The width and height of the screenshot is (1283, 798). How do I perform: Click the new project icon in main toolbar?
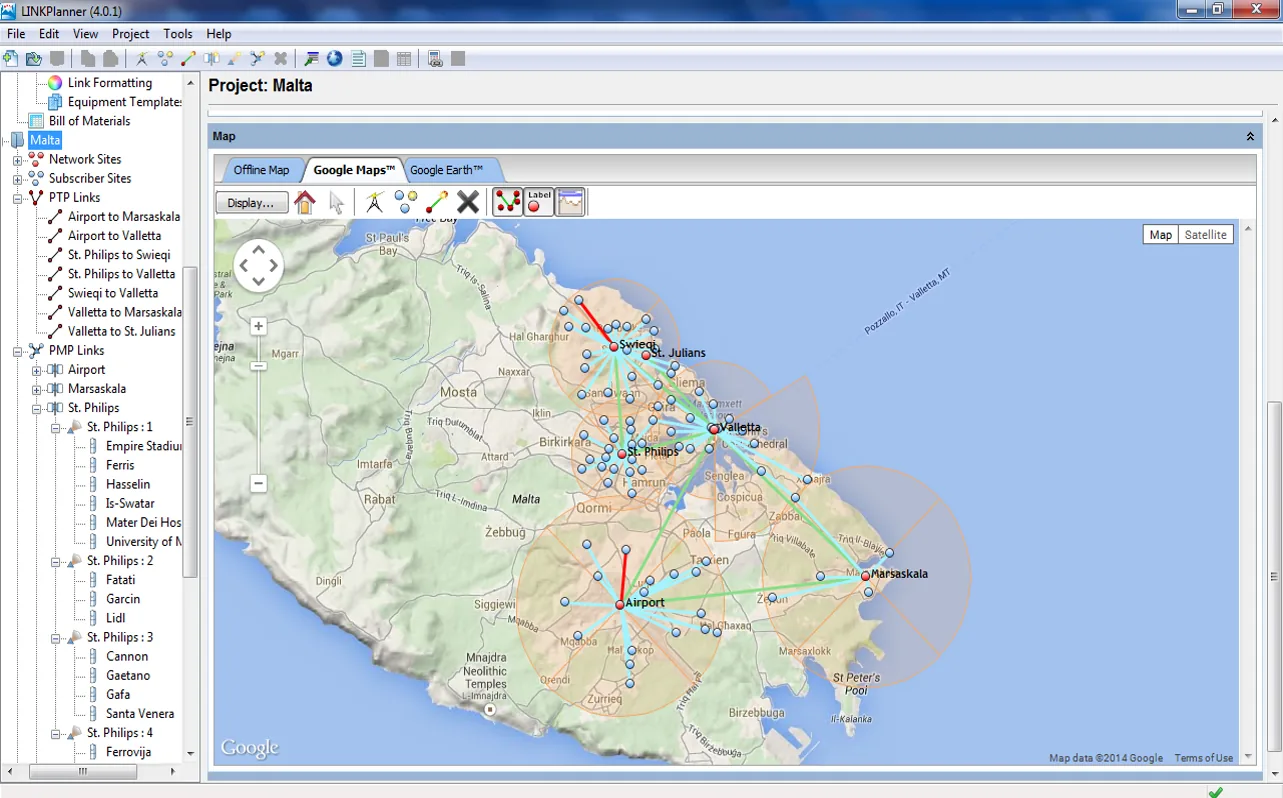tap(11, 59)
